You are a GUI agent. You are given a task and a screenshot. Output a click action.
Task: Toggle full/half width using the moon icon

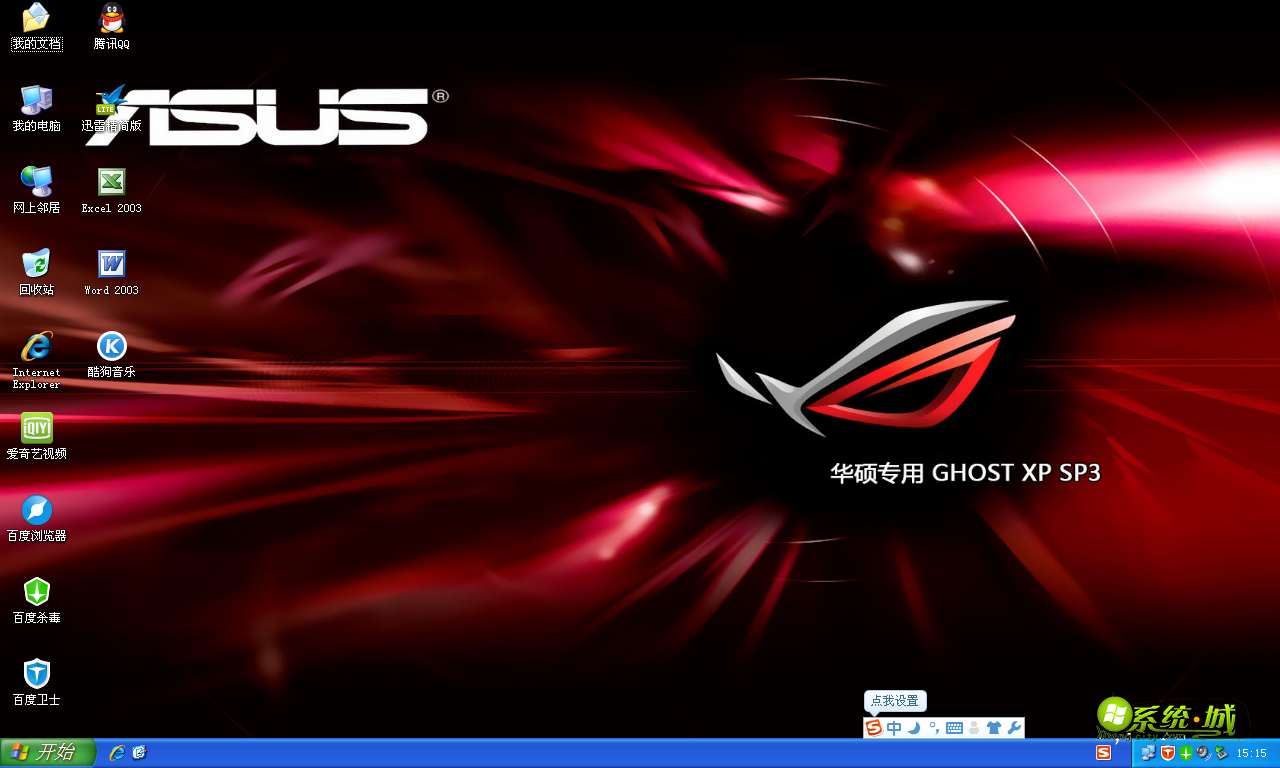pyautogui.click(x=913, y=728)
